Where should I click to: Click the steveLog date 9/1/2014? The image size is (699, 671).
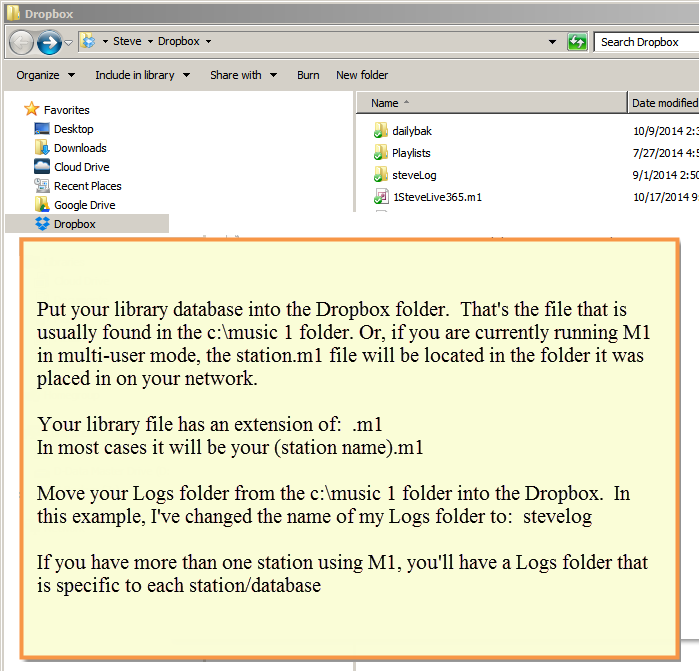(666, 175)
